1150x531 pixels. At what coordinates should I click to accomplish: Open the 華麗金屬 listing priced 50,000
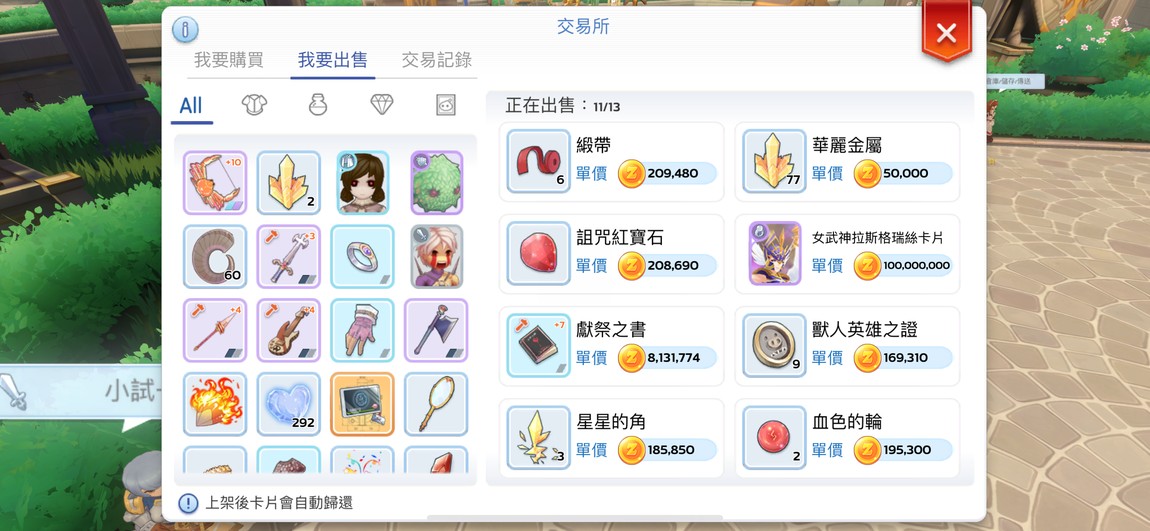847,161
